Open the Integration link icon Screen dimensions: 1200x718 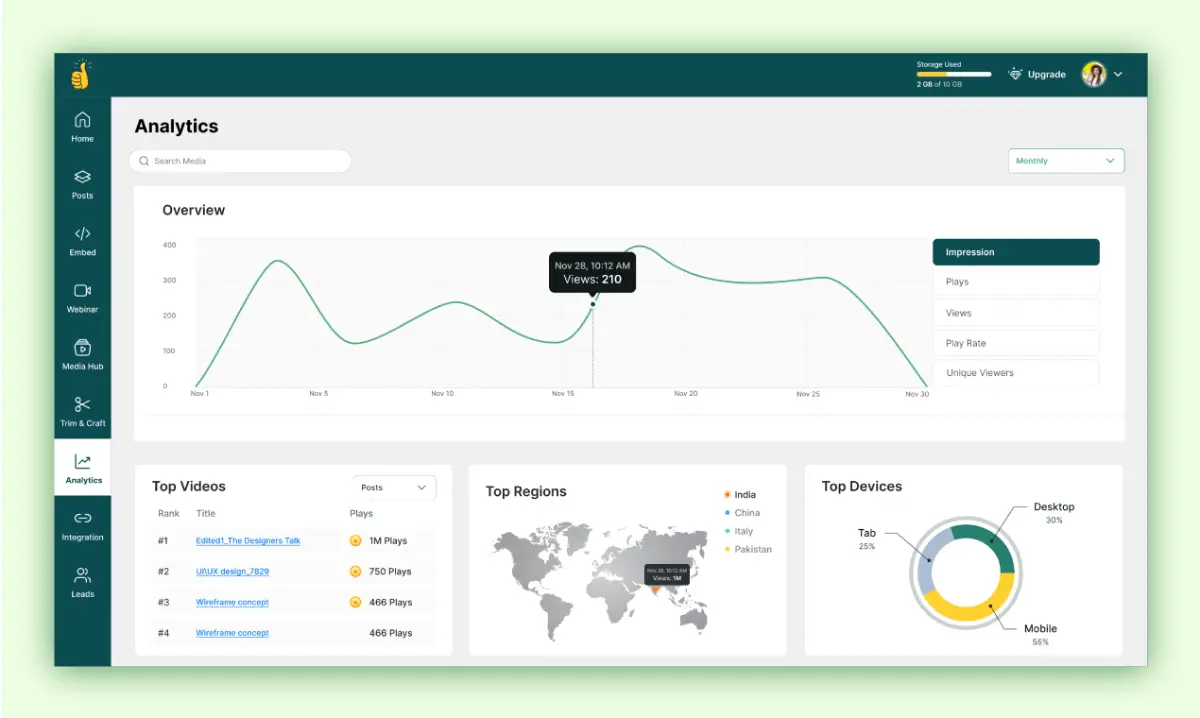pyautogui.click(x=82, y=518)
